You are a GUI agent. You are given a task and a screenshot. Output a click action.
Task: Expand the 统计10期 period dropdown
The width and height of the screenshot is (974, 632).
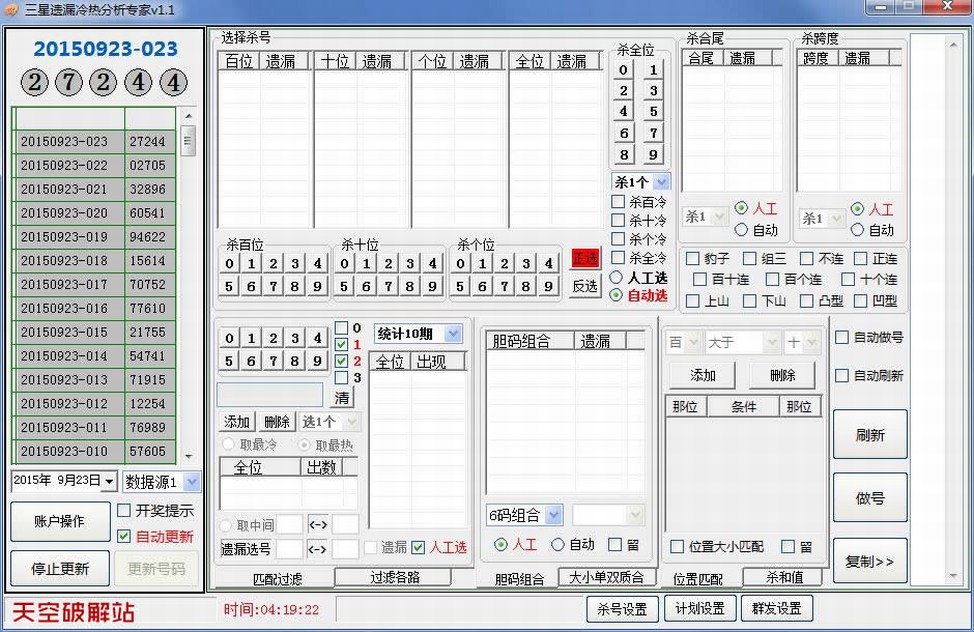pyautogui.click(x=418, y=333)
